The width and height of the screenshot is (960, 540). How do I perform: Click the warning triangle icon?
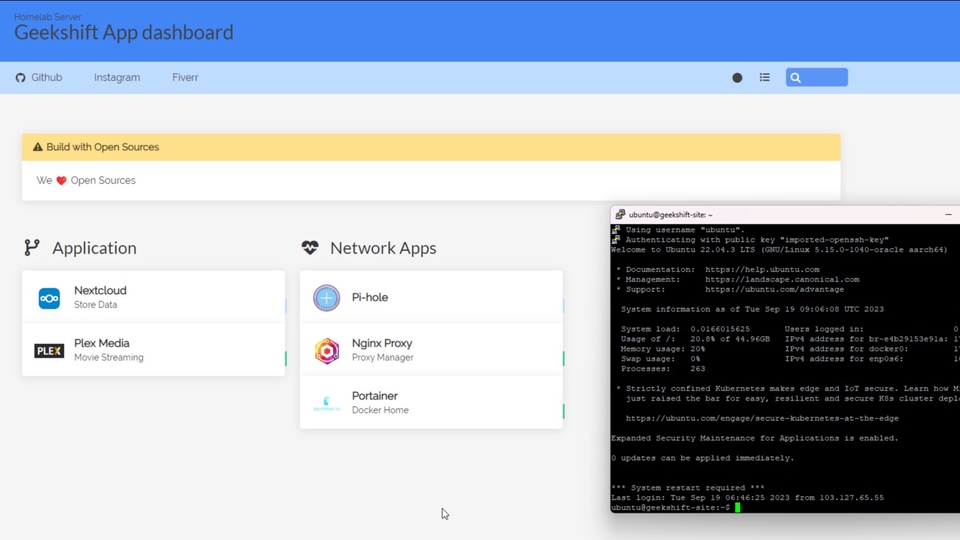pos(38,147)
